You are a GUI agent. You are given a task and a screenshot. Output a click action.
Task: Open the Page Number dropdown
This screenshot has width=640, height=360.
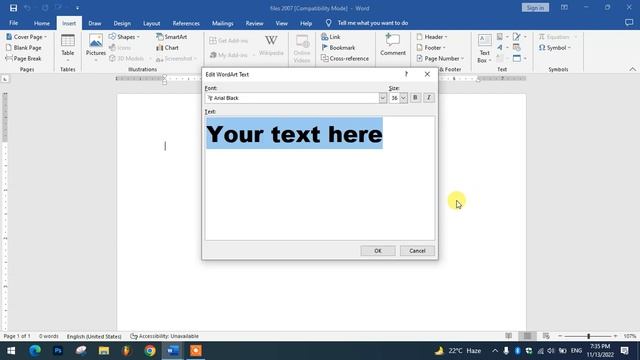[440, 58]
